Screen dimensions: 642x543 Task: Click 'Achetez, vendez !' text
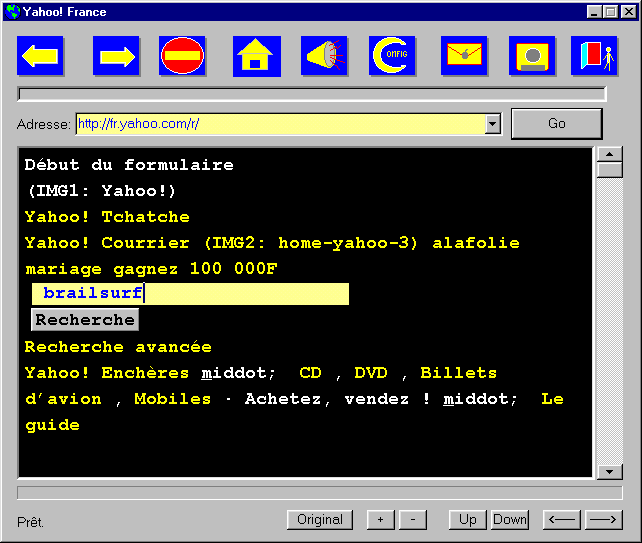click(x=337, y=399)
